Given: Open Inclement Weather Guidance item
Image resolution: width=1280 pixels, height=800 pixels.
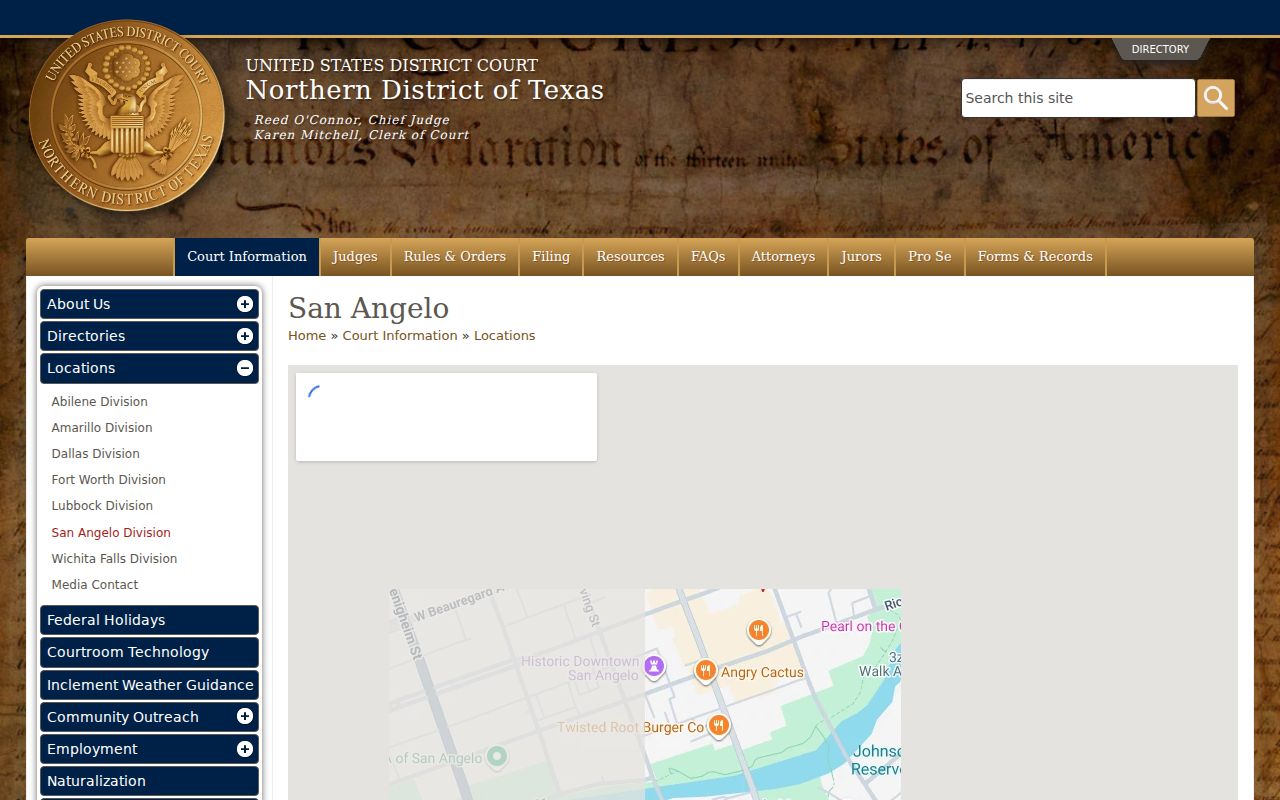Looking at the screenshot, I should [x=150, y=685].
